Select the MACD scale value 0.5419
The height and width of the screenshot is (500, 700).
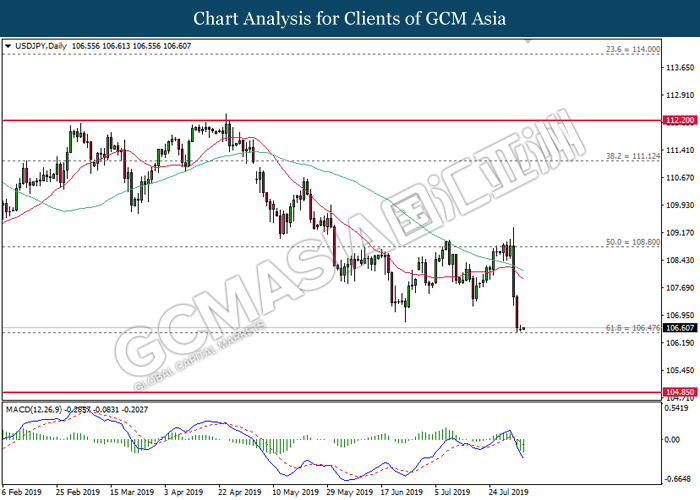676,408
